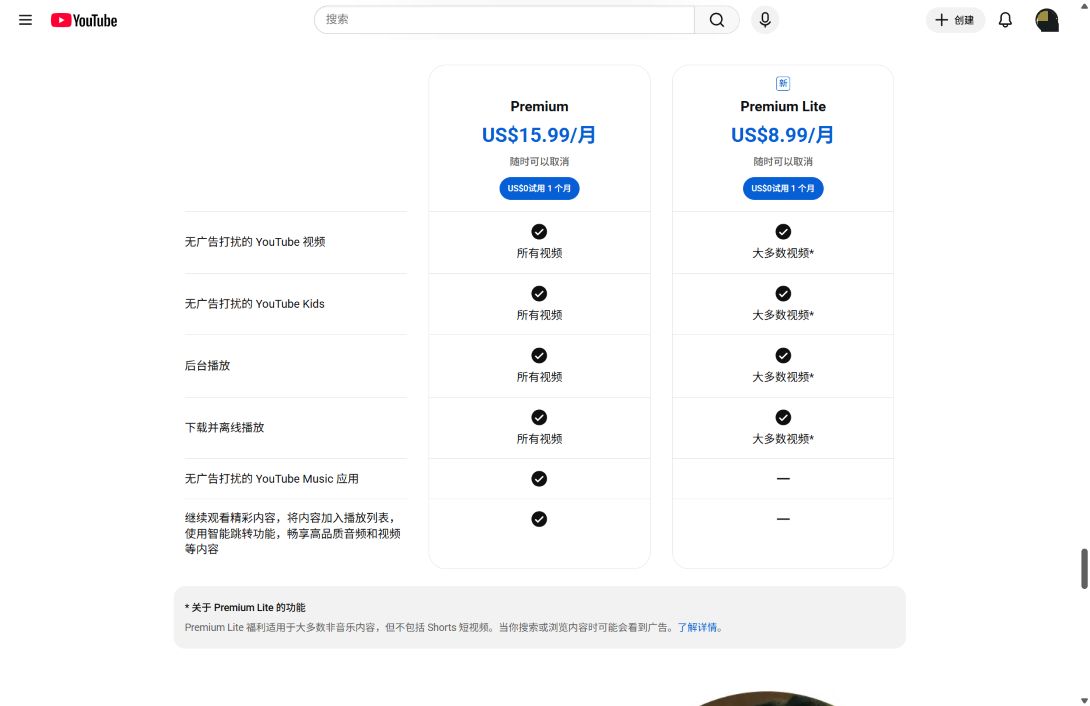
Task: Click the 继续观看精彩内容 feature description
Action: pos(293,533)
